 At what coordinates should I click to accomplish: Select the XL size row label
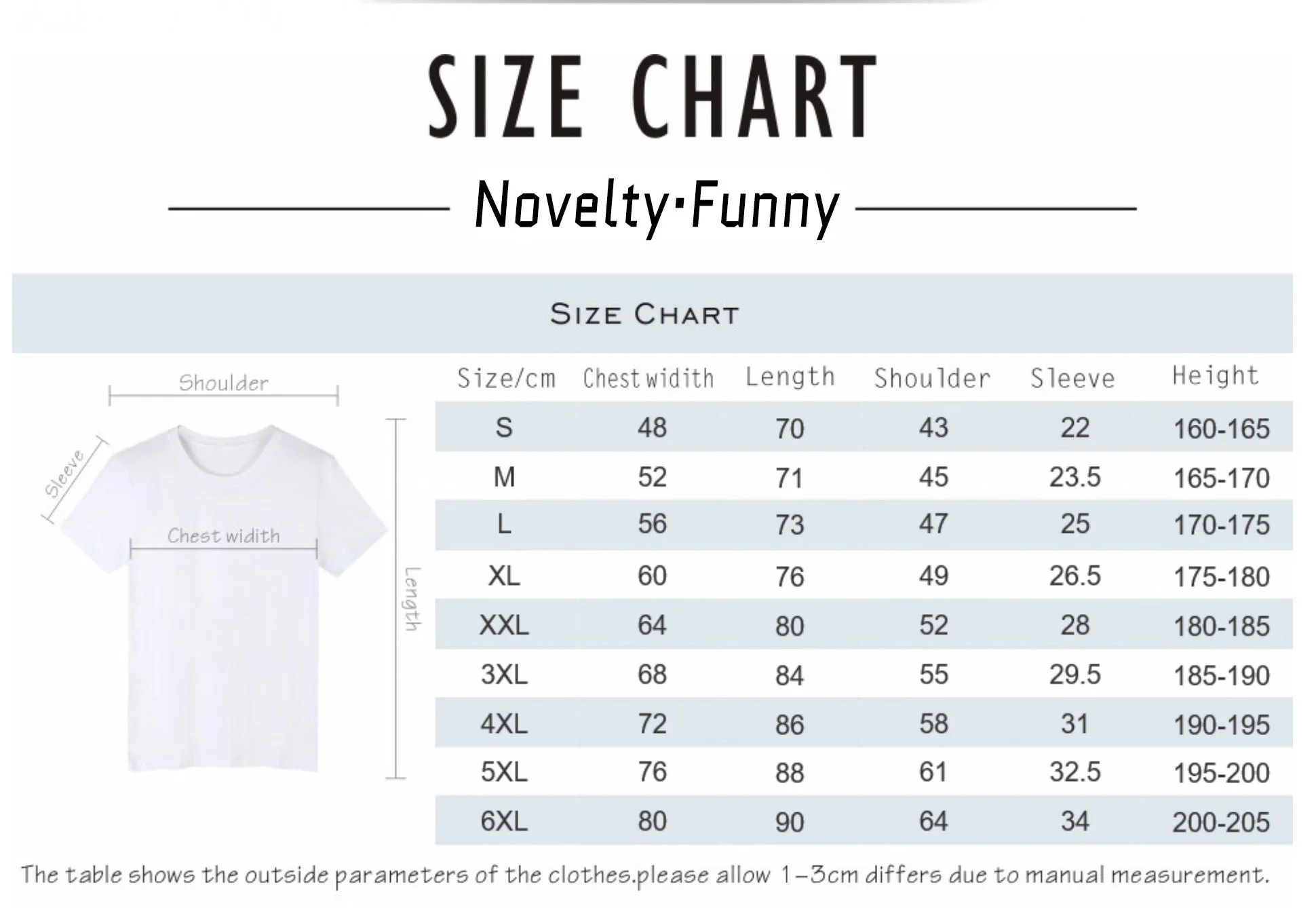pyautogui.click(x=504, y=576)
